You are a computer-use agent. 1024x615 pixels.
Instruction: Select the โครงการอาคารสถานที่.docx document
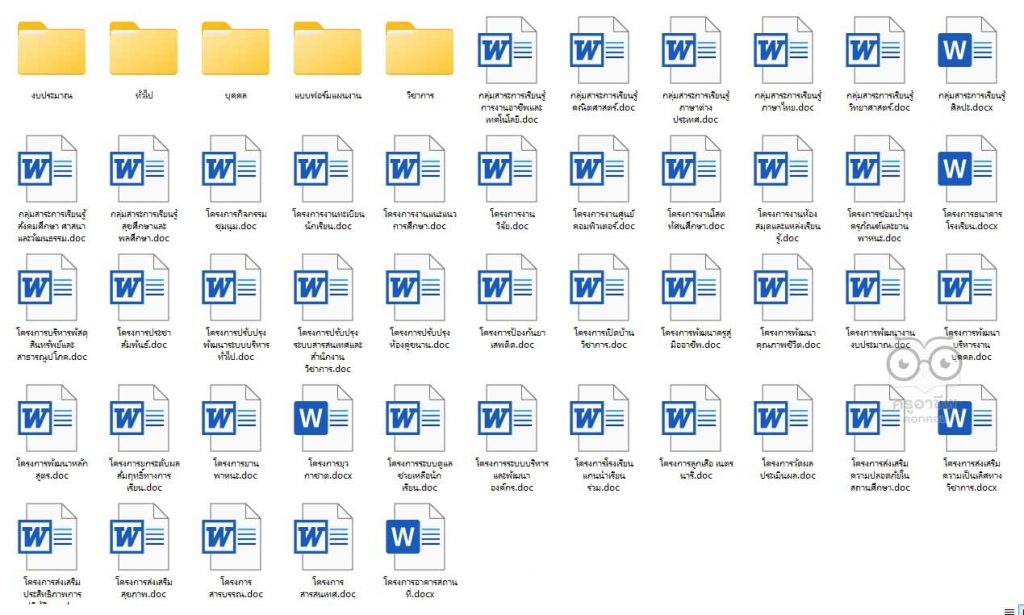tap(415, 537)
